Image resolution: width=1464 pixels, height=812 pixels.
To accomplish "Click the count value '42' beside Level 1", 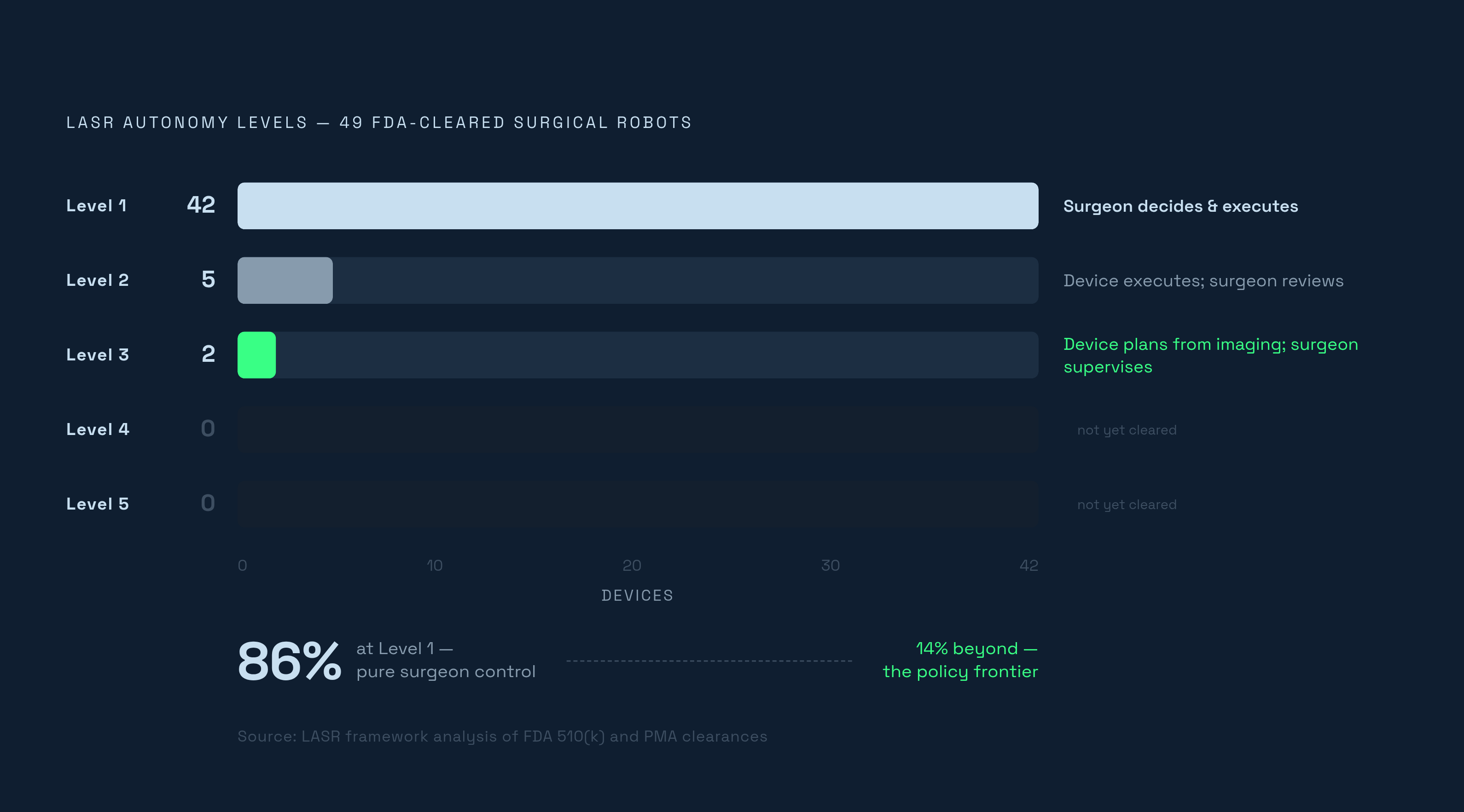I will [201, 205].
